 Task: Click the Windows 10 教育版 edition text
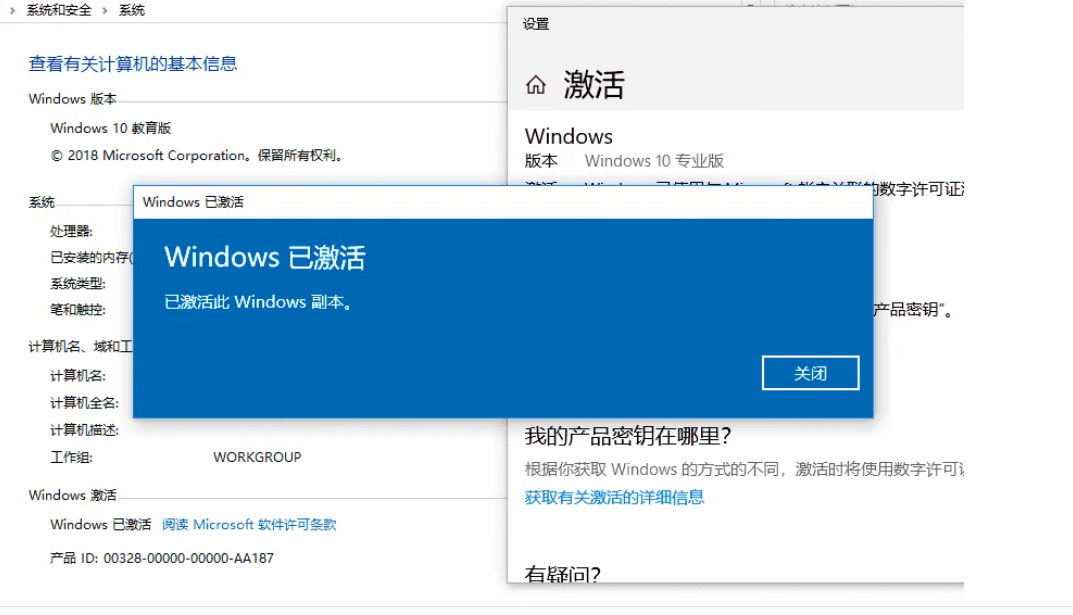(x=111, y=128)
